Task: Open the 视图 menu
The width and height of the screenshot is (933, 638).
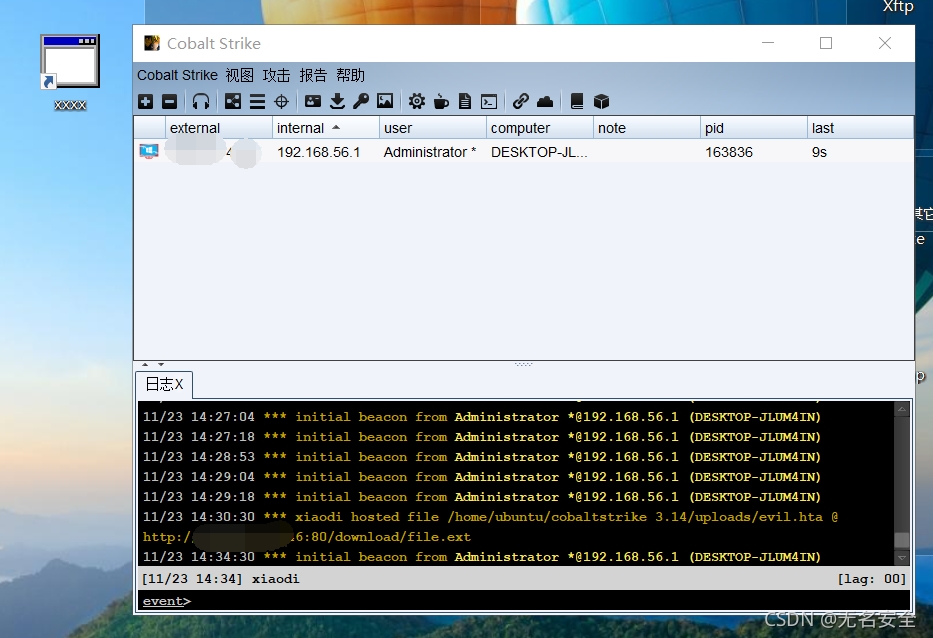Action: (x=239, y=76)
